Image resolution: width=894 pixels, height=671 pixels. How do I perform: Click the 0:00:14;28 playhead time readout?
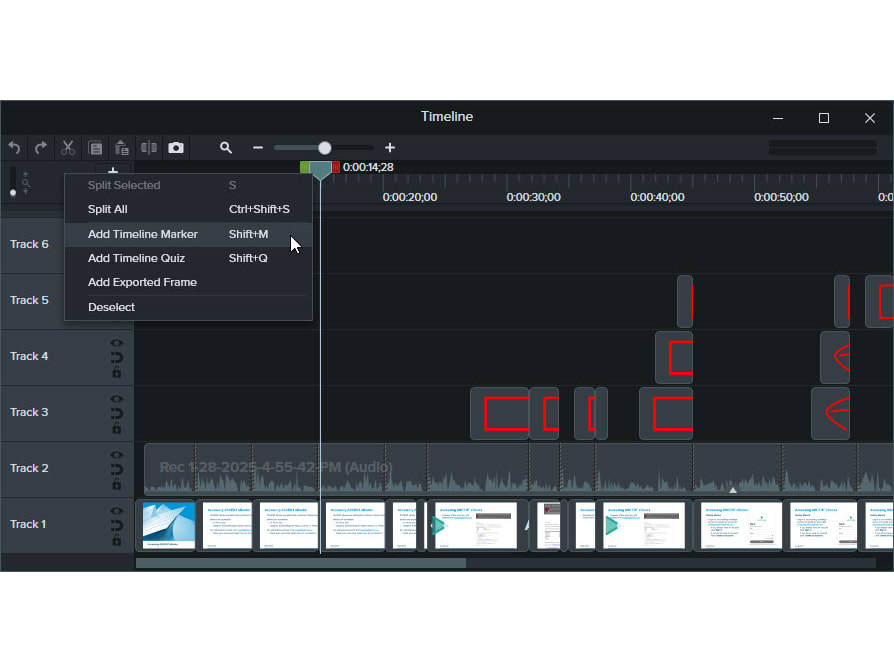(368, 167)
